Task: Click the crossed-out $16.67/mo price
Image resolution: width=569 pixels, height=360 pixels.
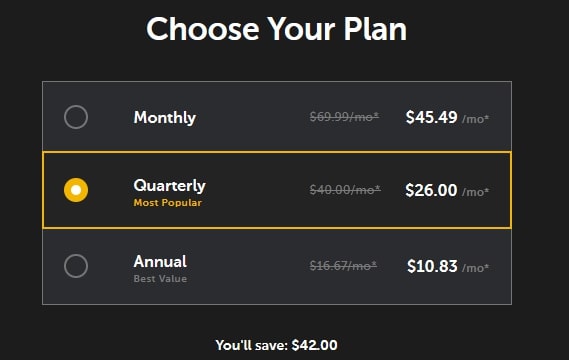Action: coord(343,266)
